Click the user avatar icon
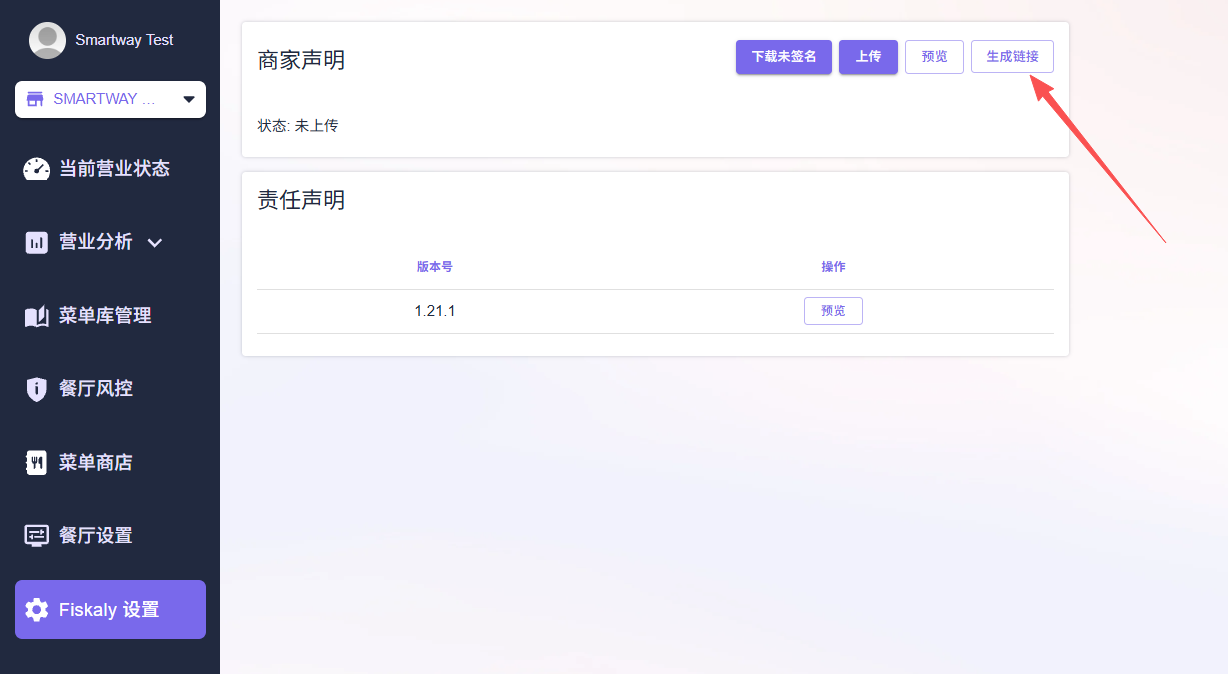1228x674 pixels. pyautogui.click(x=47, y=40)
